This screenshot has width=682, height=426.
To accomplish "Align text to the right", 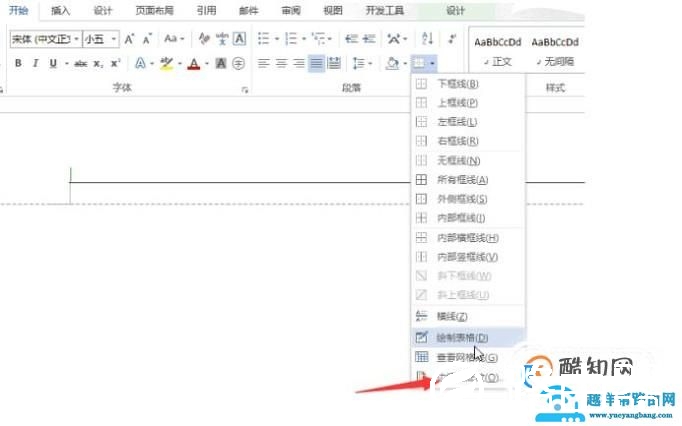I will (x=299, y=64).
